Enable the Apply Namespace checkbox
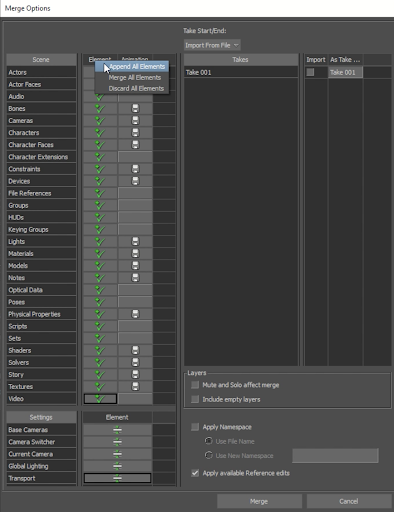 point(195,427)
